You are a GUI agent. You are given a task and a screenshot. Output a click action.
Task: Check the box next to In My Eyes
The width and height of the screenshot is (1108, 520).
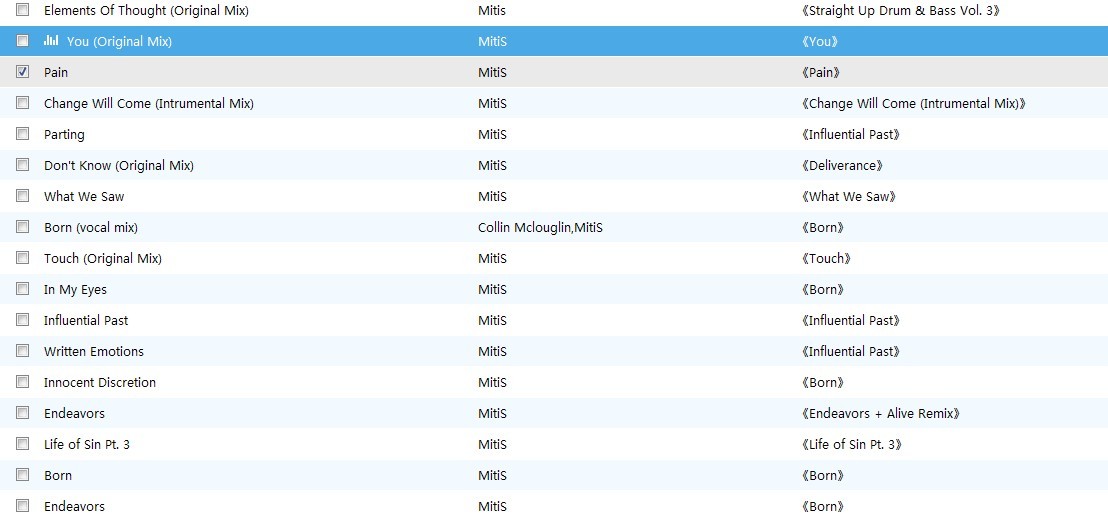pos(23,290)
